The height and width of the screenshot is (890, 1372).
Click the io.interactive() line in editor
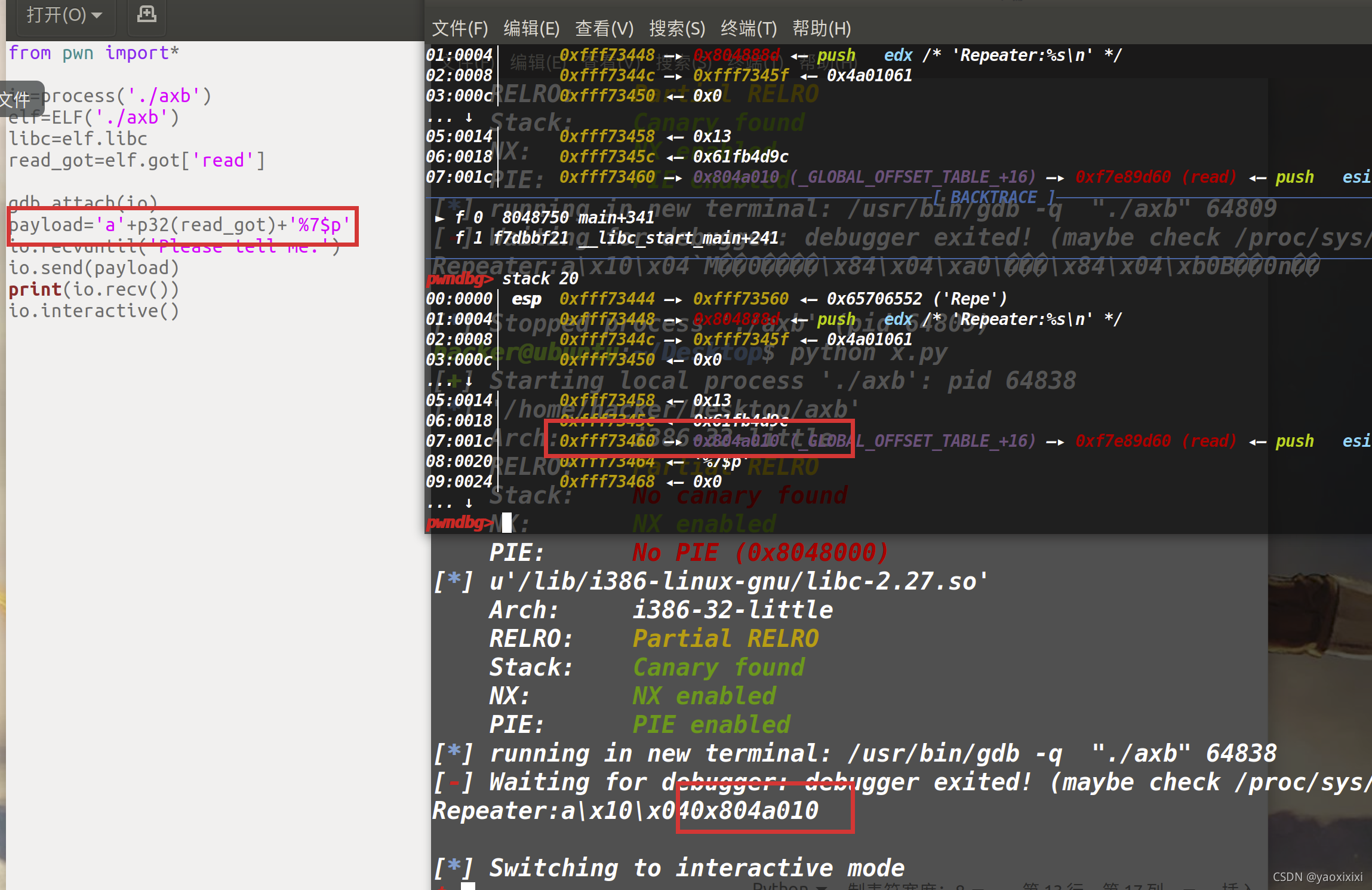coord(94,311)
